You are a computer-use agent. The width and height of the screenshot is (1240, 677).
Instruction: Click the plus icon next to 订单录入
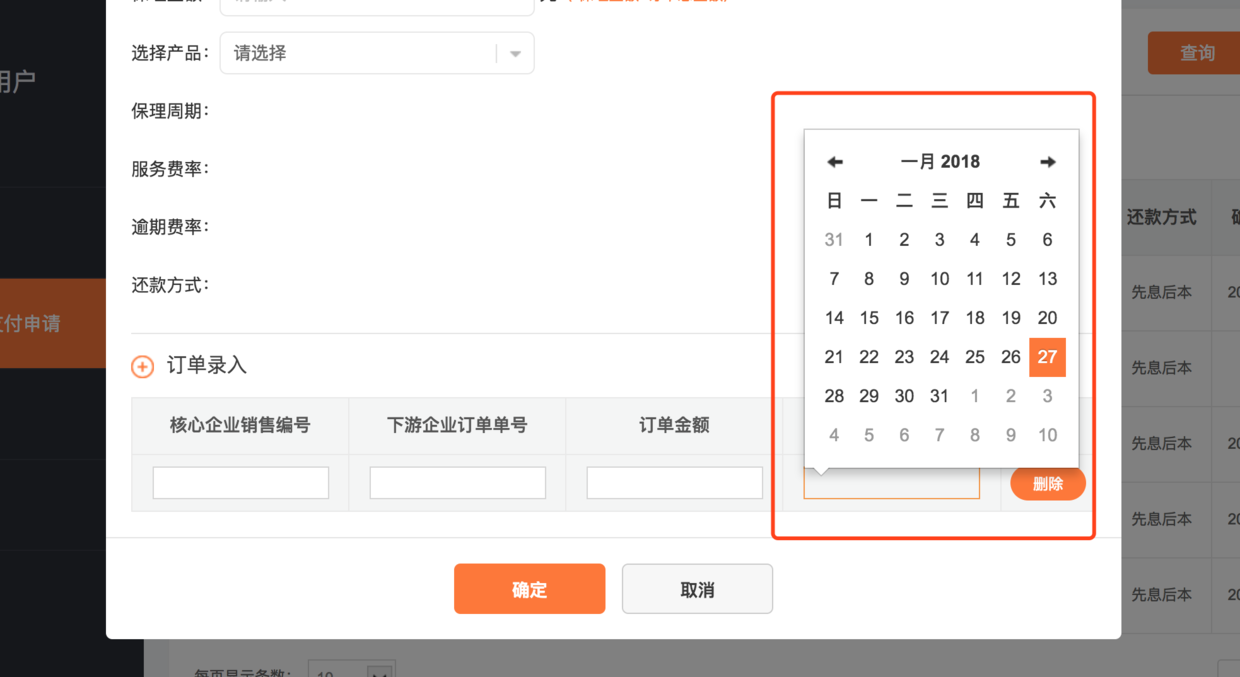pyautogui.click(x=142, y=367)
